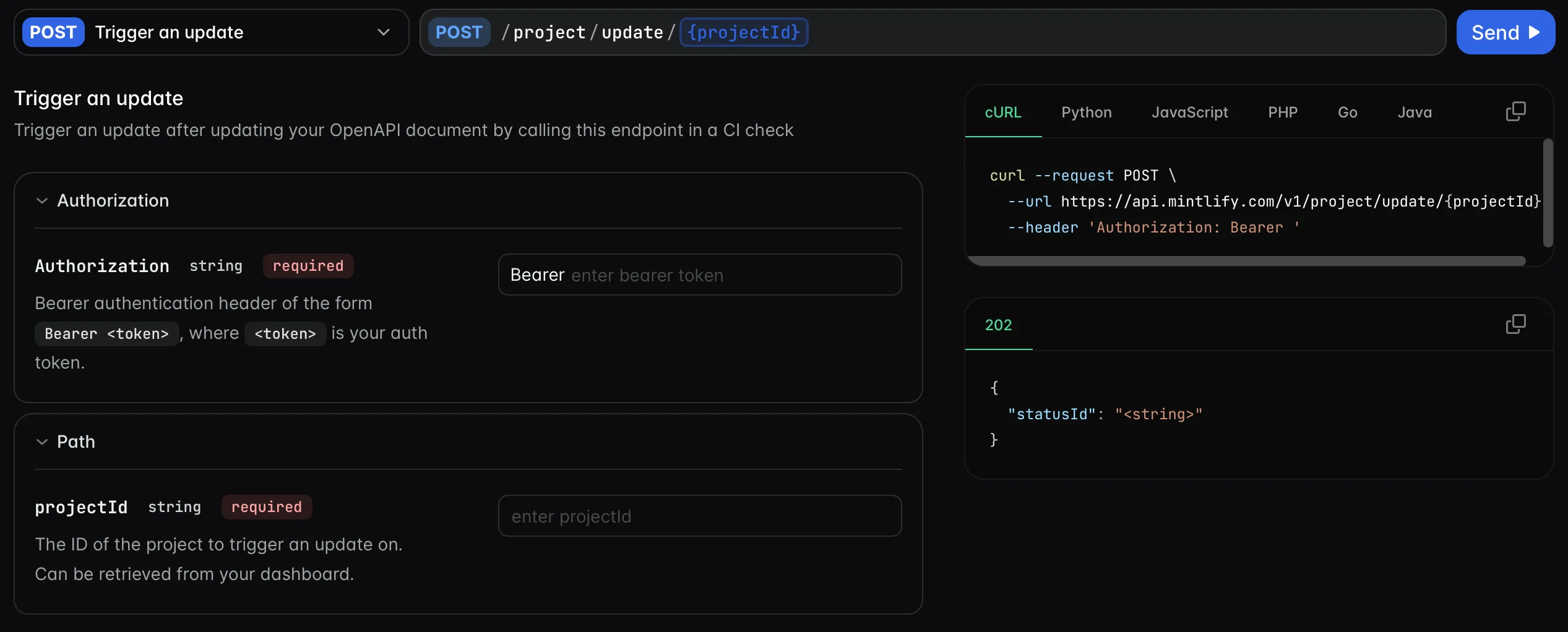
Task: Click the 'Can be retrieved from your dashboard' text
Action: [194, 574]
